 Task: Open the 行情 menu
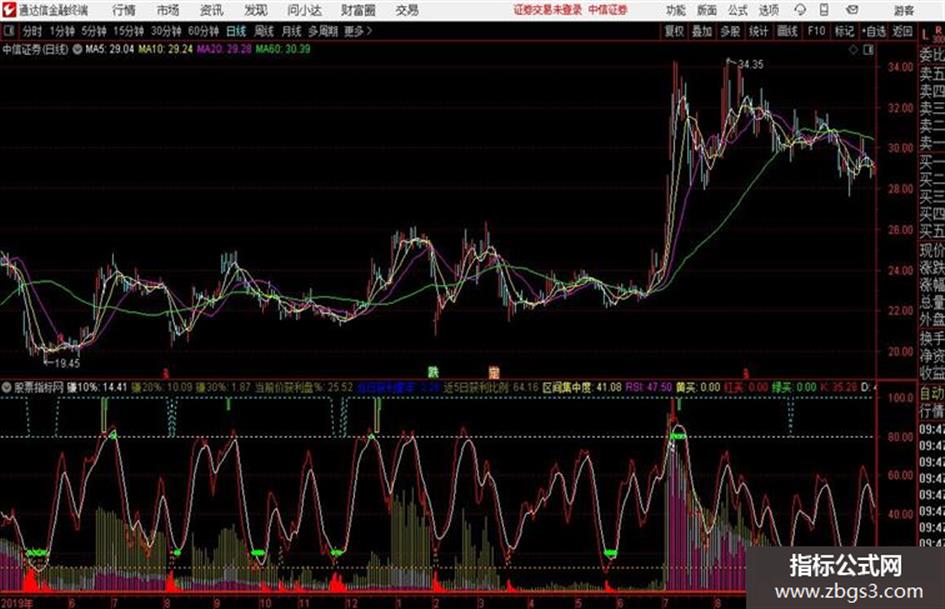(x=124, y=10)
